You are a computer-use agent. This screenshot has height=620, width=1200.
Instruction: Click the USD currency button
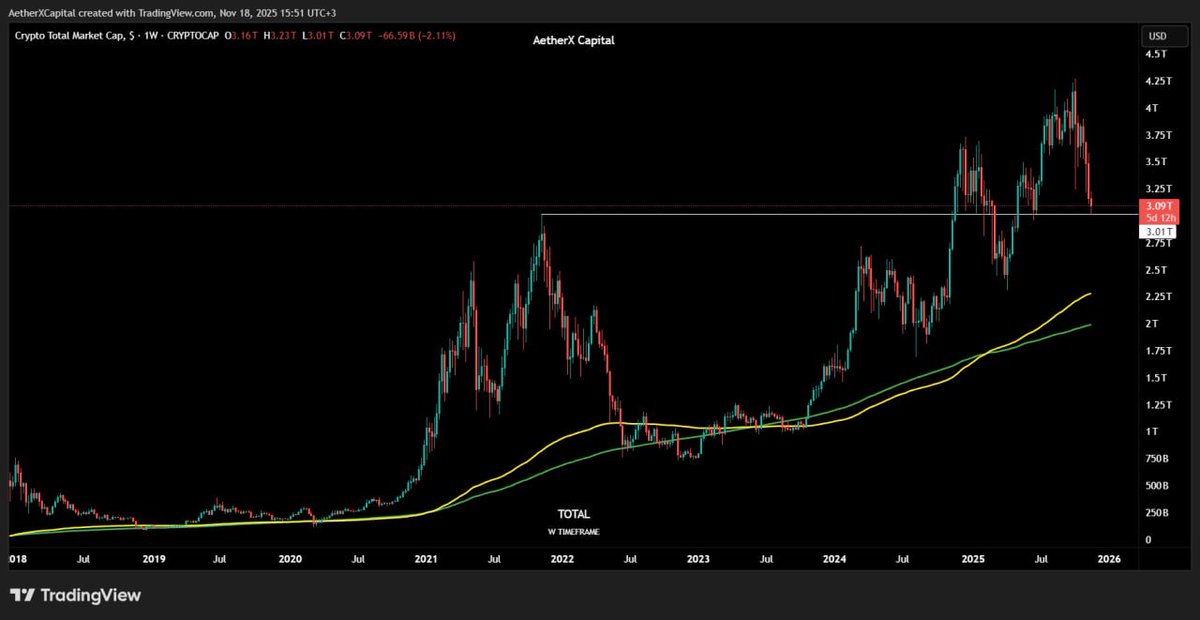click(1160, 35)
